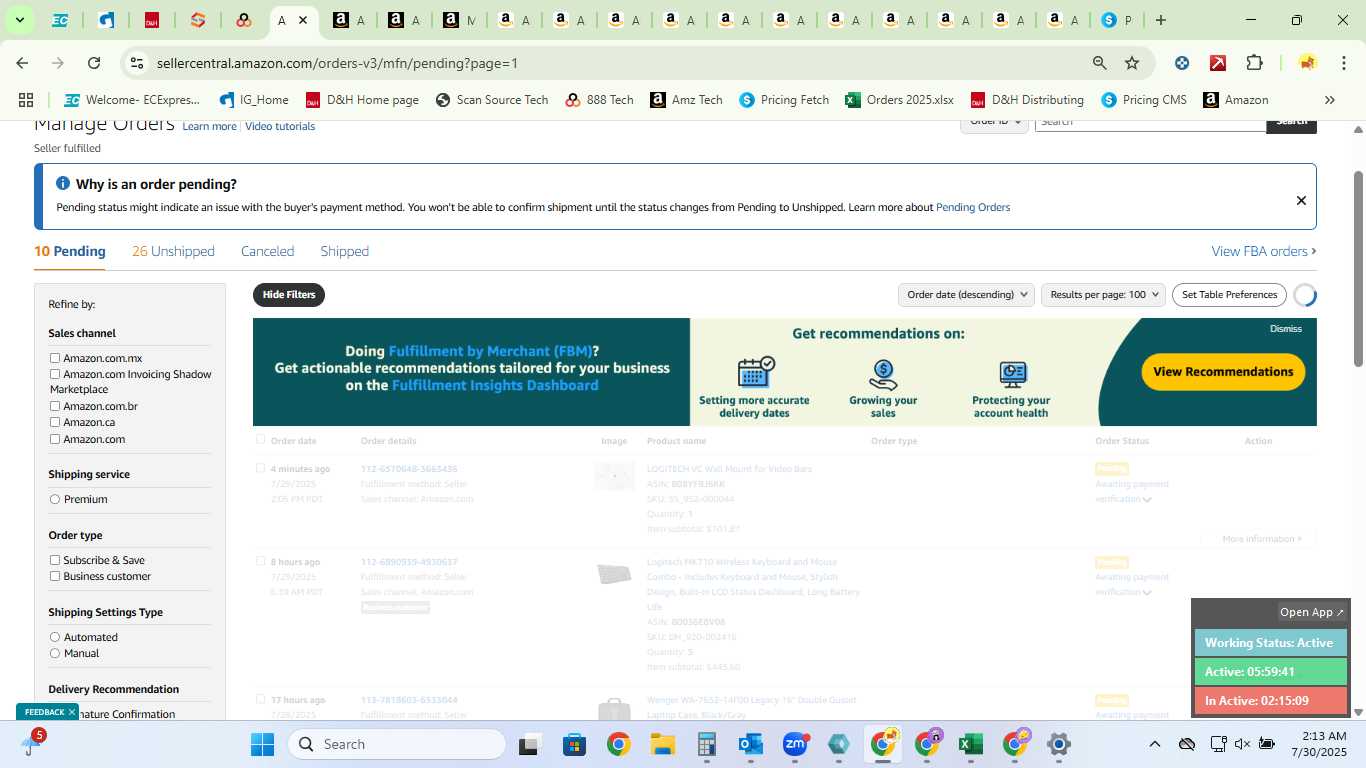Open the Chrome apps grid in bookmarks bar
1366x768 pixels.
(x=26, y=100)
